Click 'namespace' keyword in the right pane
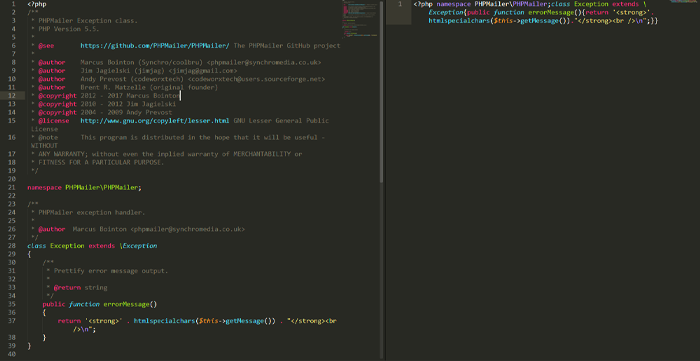700x361 pixels. point(453,4)
